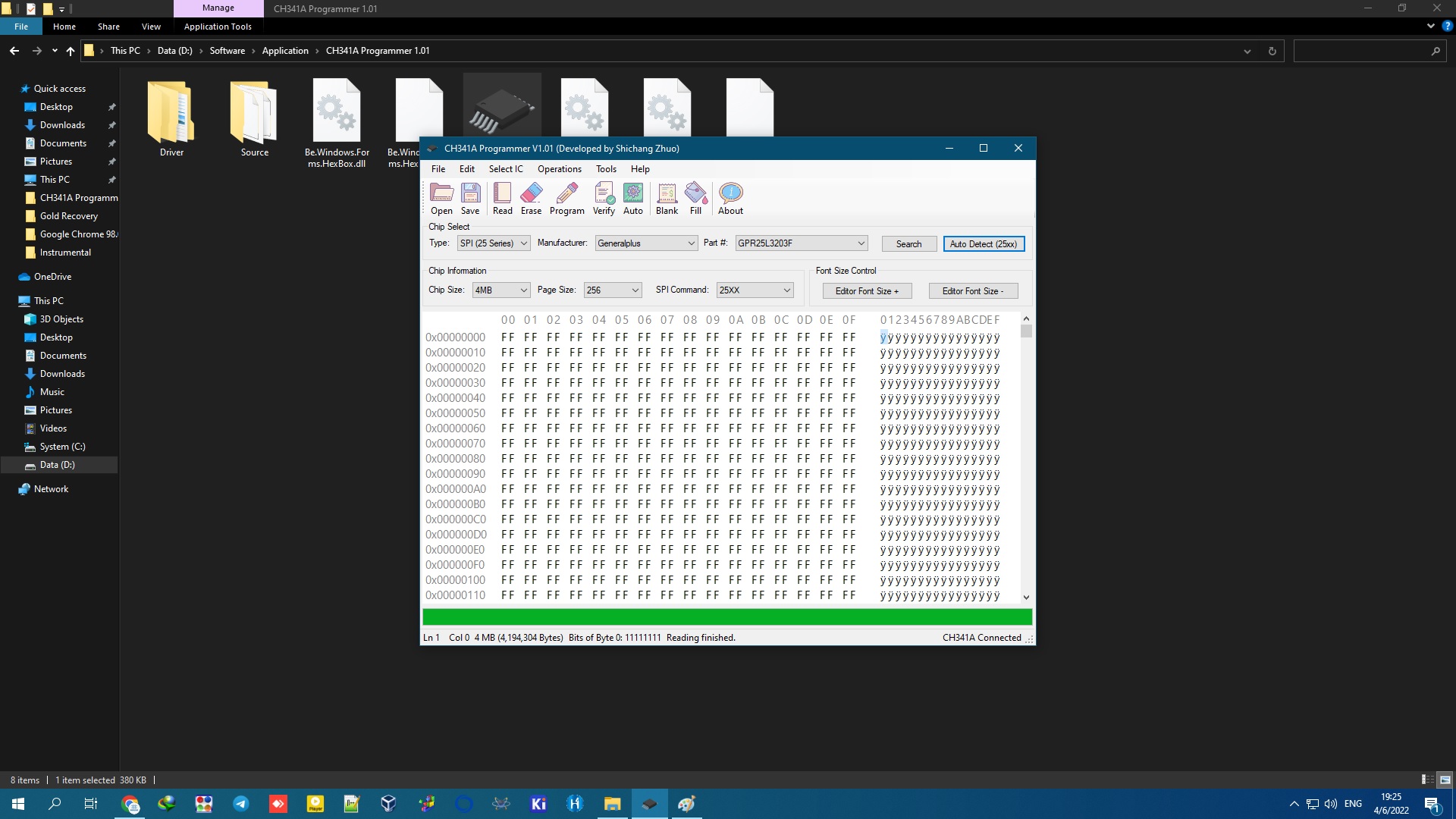
Task: Open the Part # dropdown GPR25L3203F
Action: click(x=801, y=243)
